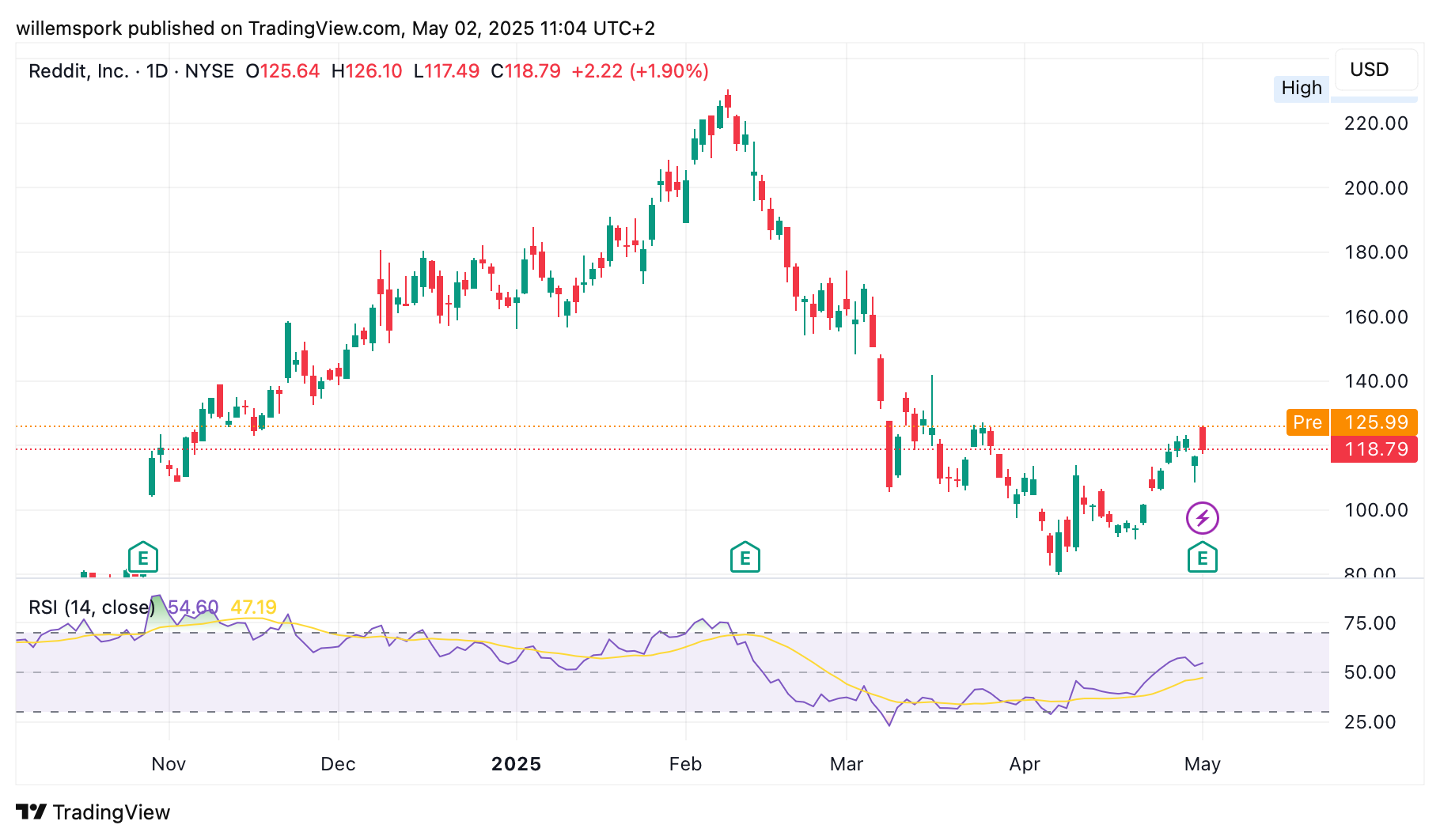Select the Apr marker on time axis
The width and height of the screenshot is (1440, 840).
pyautogui.click(x=1025, y=764)
